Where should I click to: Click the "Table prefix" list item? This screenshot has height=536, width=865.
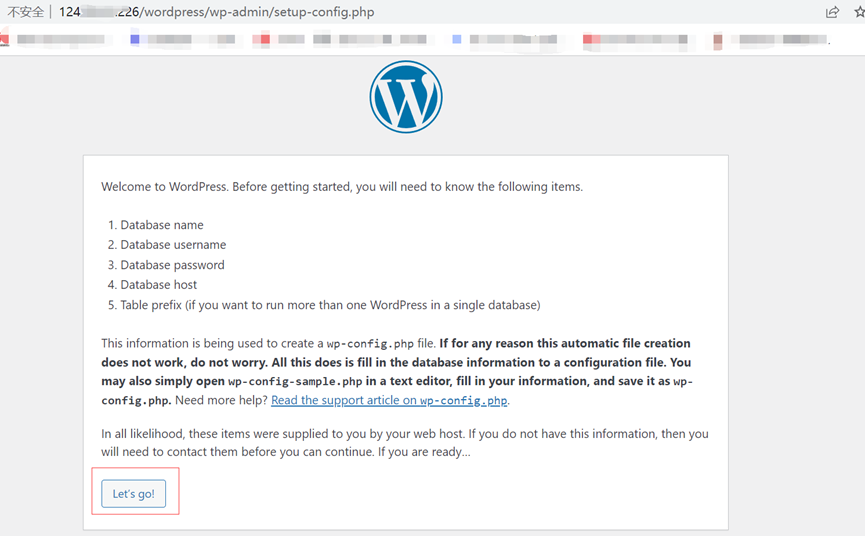pos(330,305)
